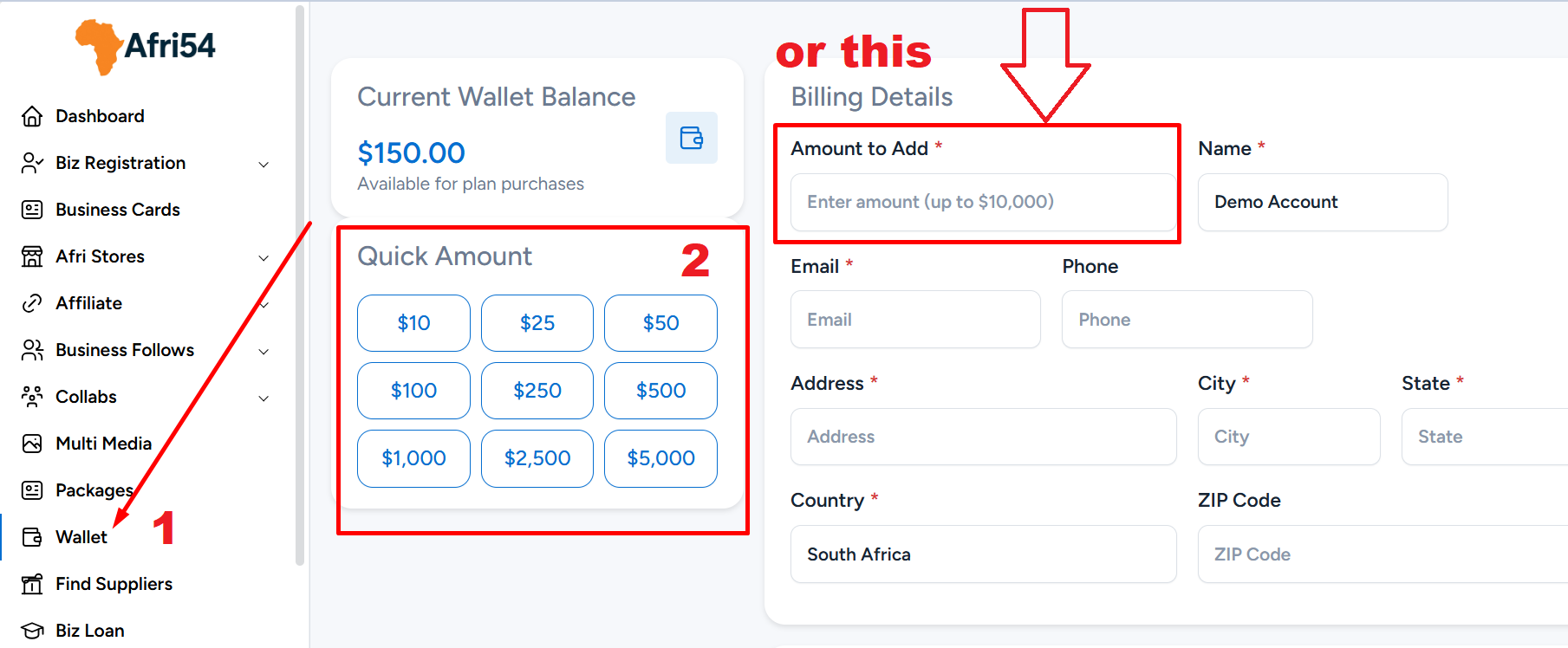The width and height of the screenshot is (1568, 648).
Task: Pick the $50 quick amount
Action: tap(660, 323)
